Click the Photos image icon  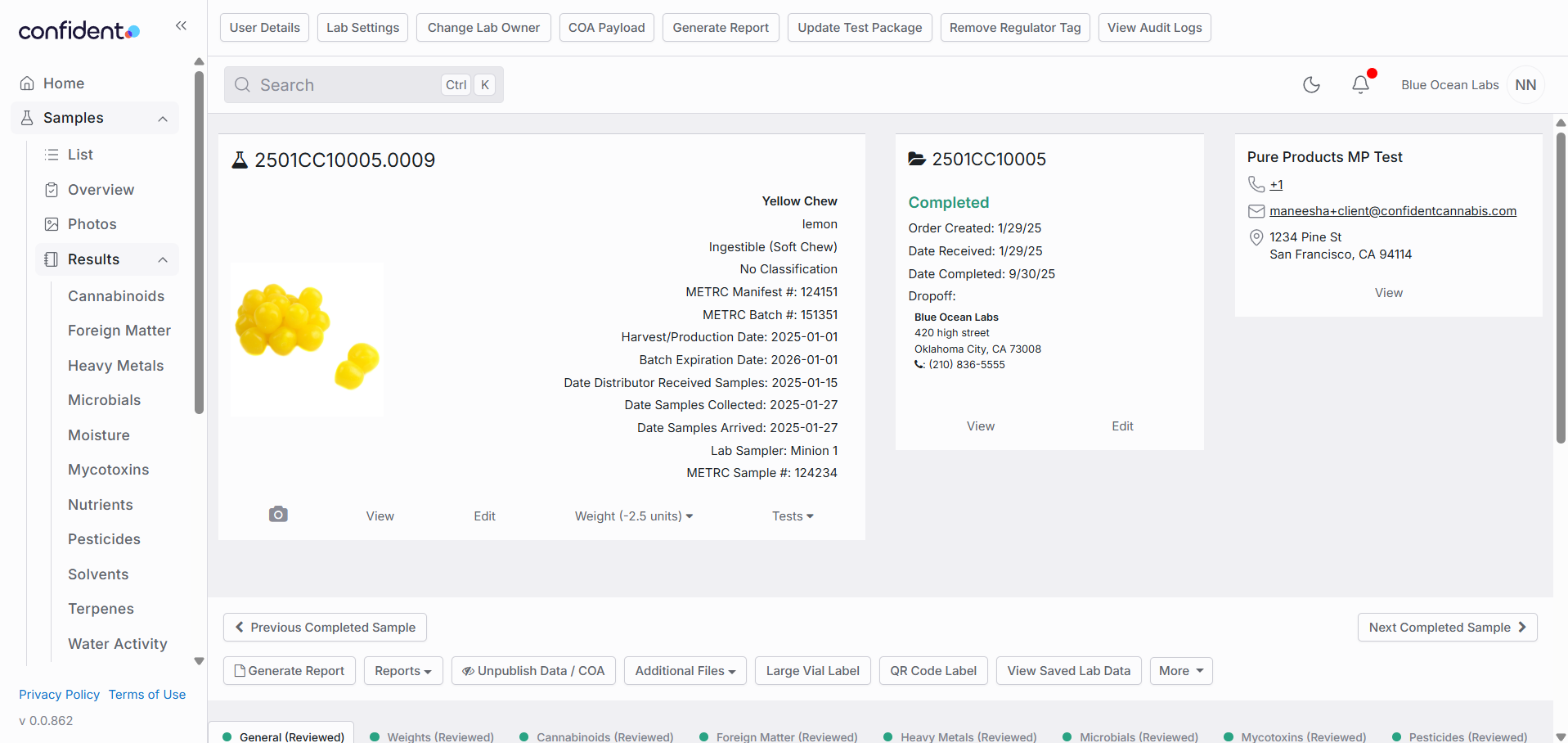52,223
